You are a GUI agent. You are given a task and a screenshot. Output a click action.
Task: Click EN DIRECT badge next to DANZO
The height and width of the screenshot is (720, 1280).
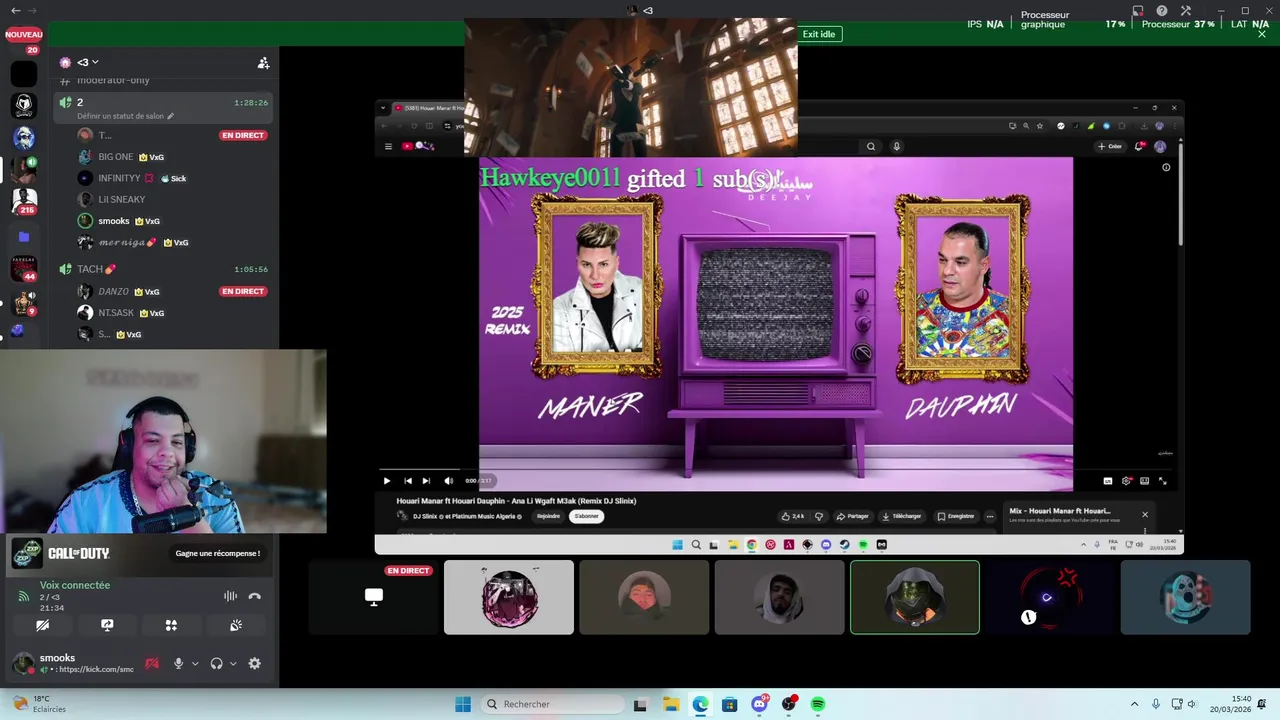click(x=243, y=291)
